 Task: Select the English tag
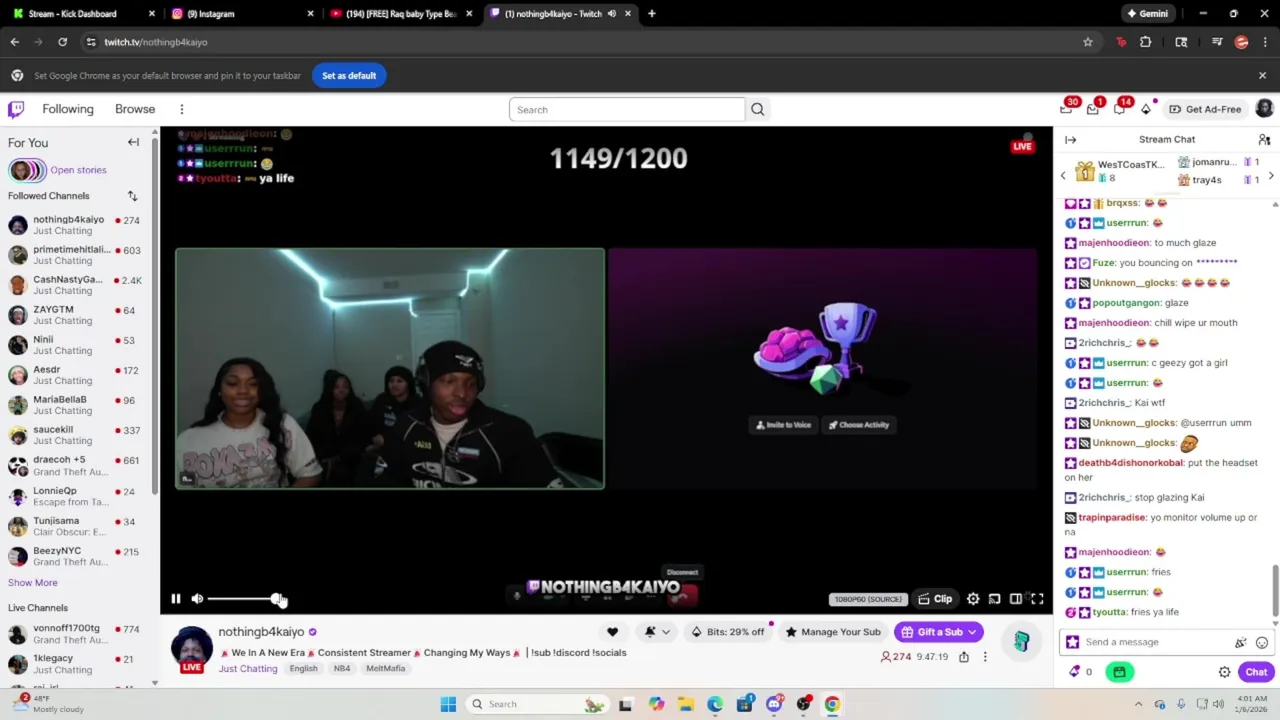coord(303,669)
